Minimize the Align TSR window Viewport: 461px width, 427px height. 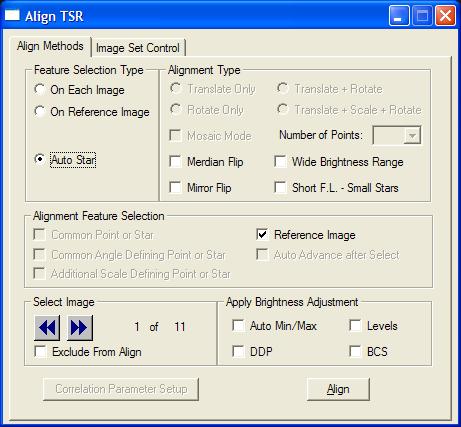399,16
